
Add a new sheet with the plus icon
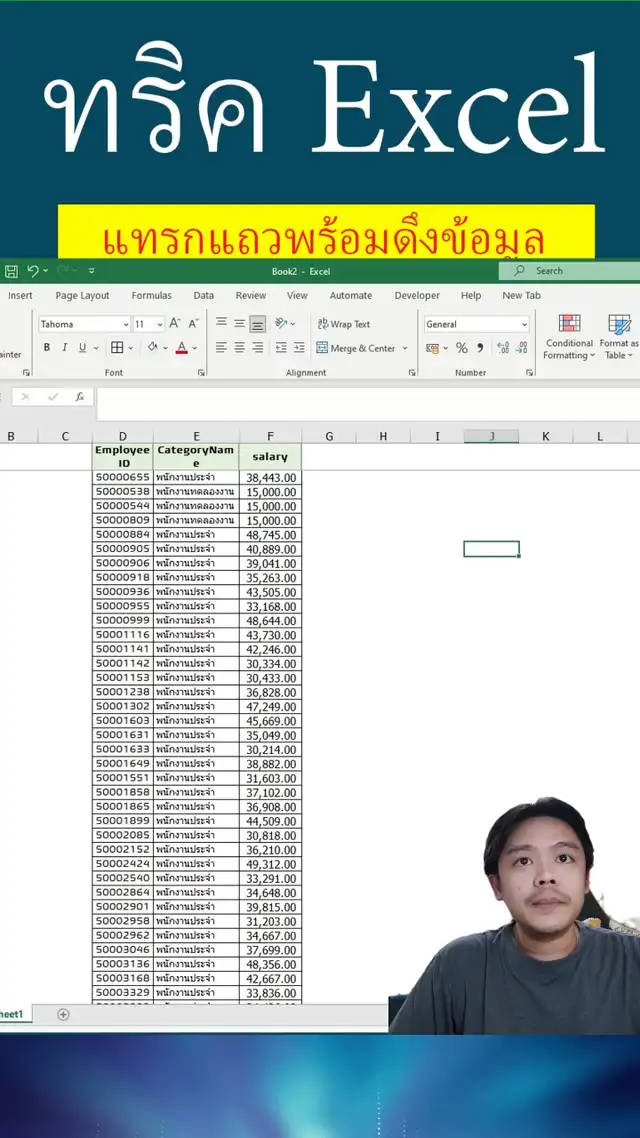coord(63,1014)
